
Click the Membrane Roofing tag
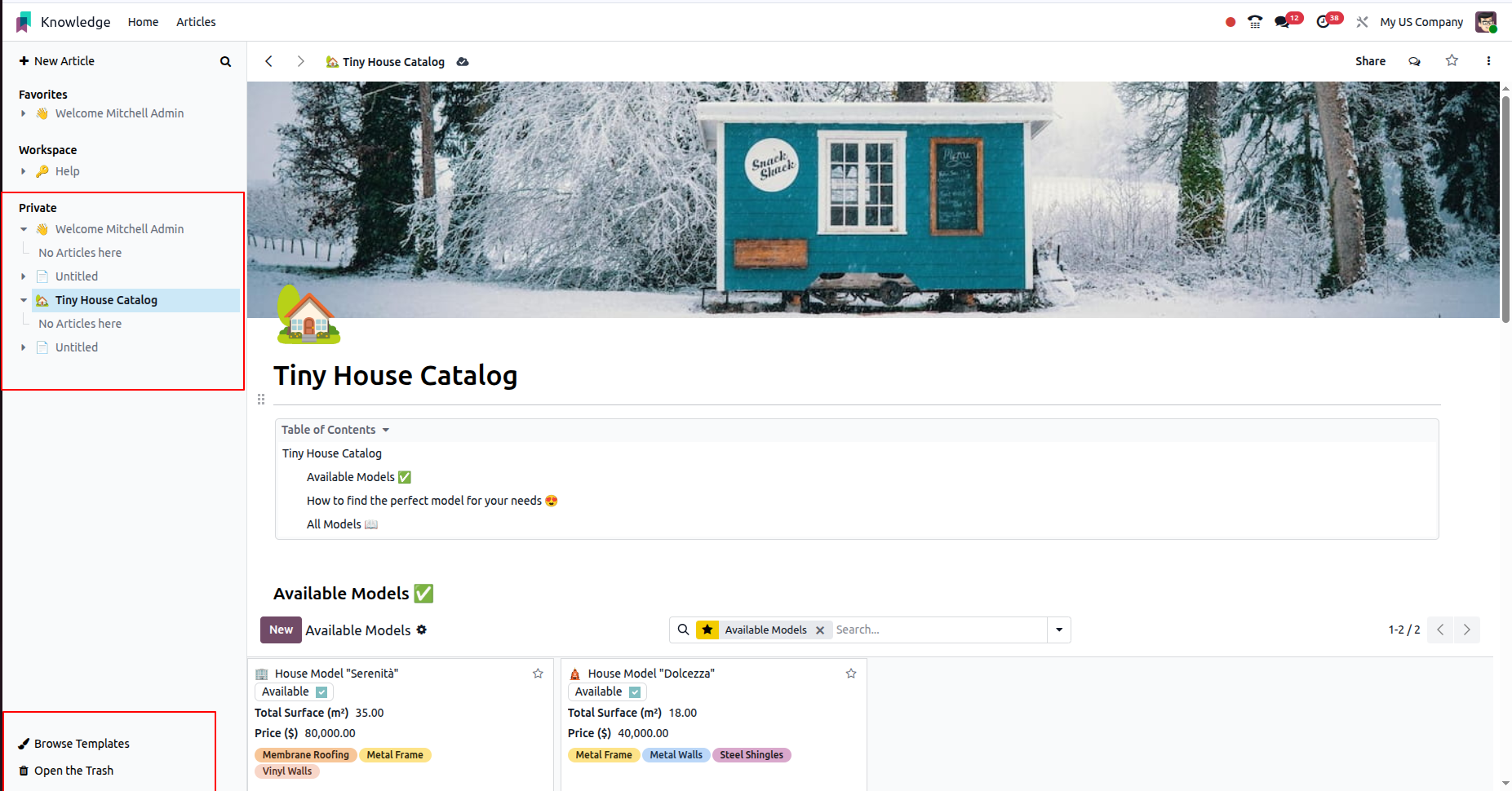305,755
